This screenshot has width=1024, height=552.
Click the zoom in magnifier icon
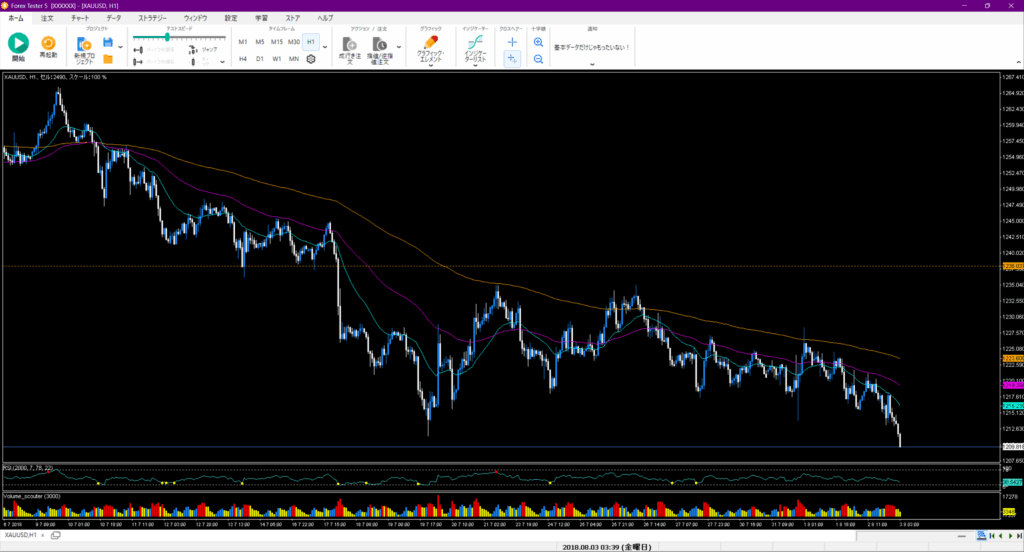point(539,43)
